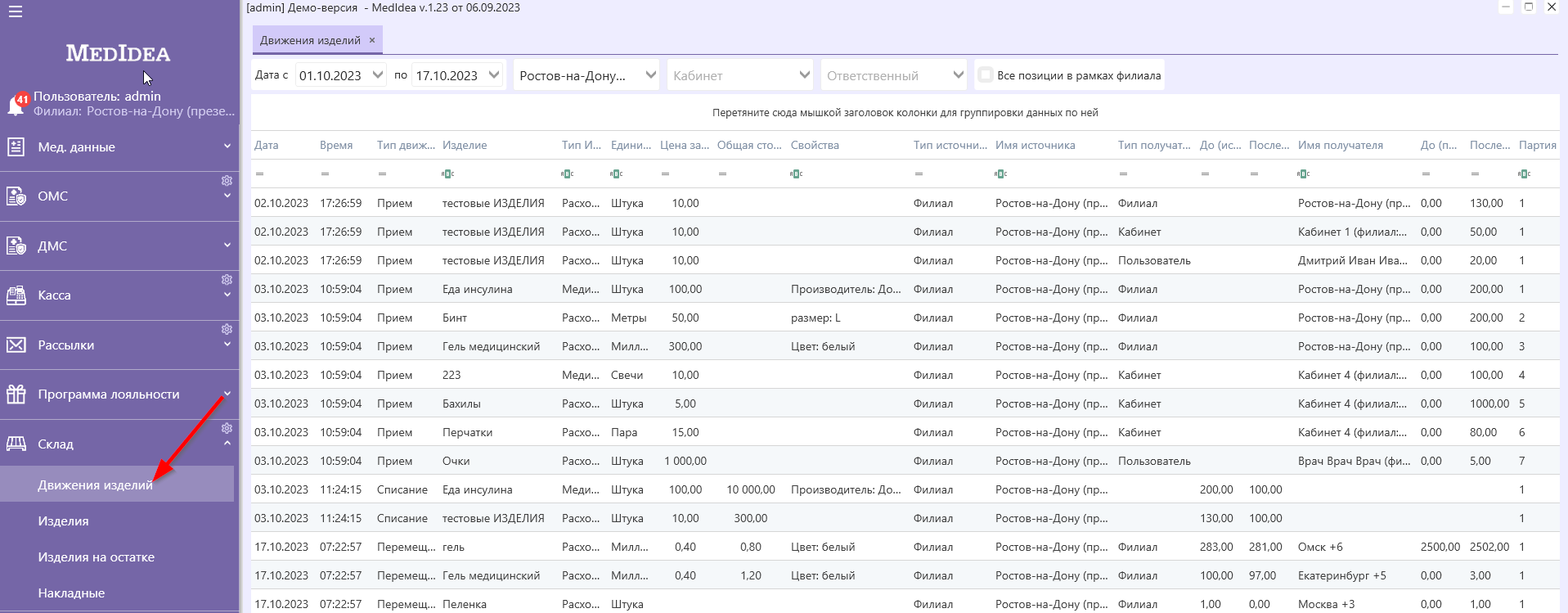The width and height of the screenshot is (1568, 613).
Task: Select Движения изделий in sidebar
Action: point(117,485)
